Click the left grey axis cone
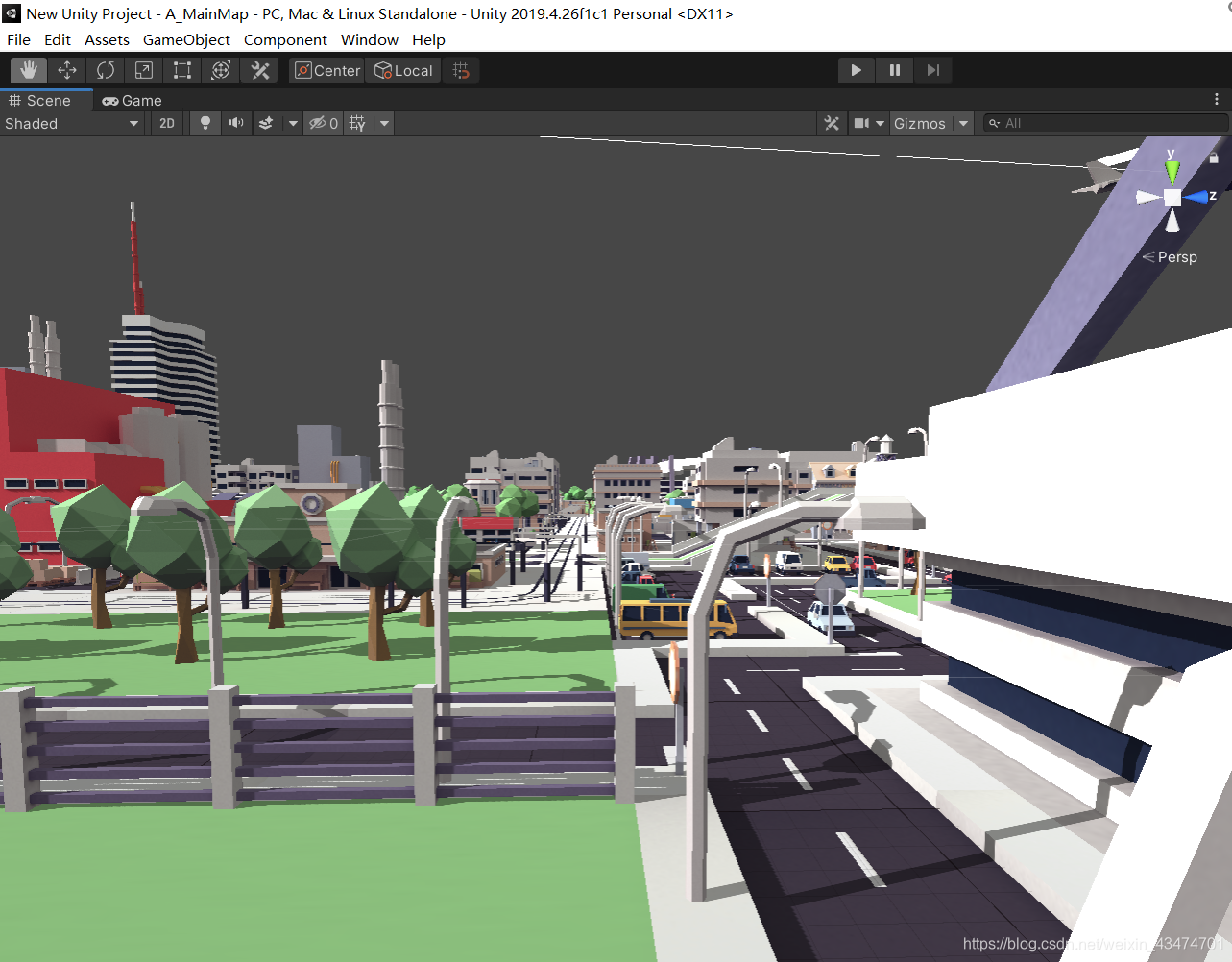 (x=1148, y=197)
